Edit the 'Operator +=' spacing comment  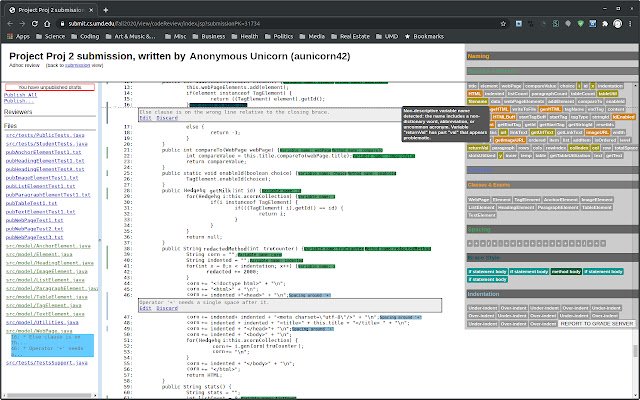tap(145, 308)
